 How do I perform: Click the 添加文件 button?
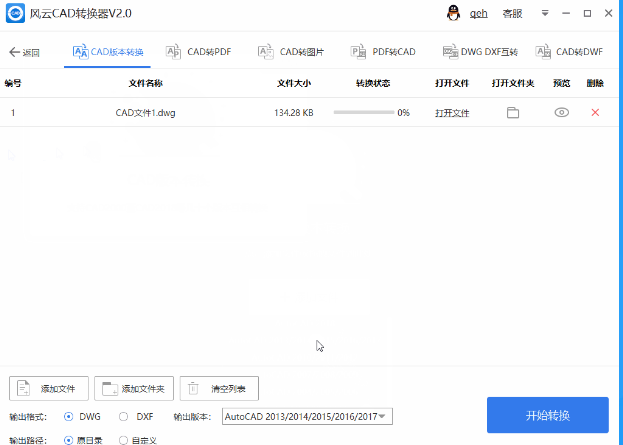pos(49,389)
